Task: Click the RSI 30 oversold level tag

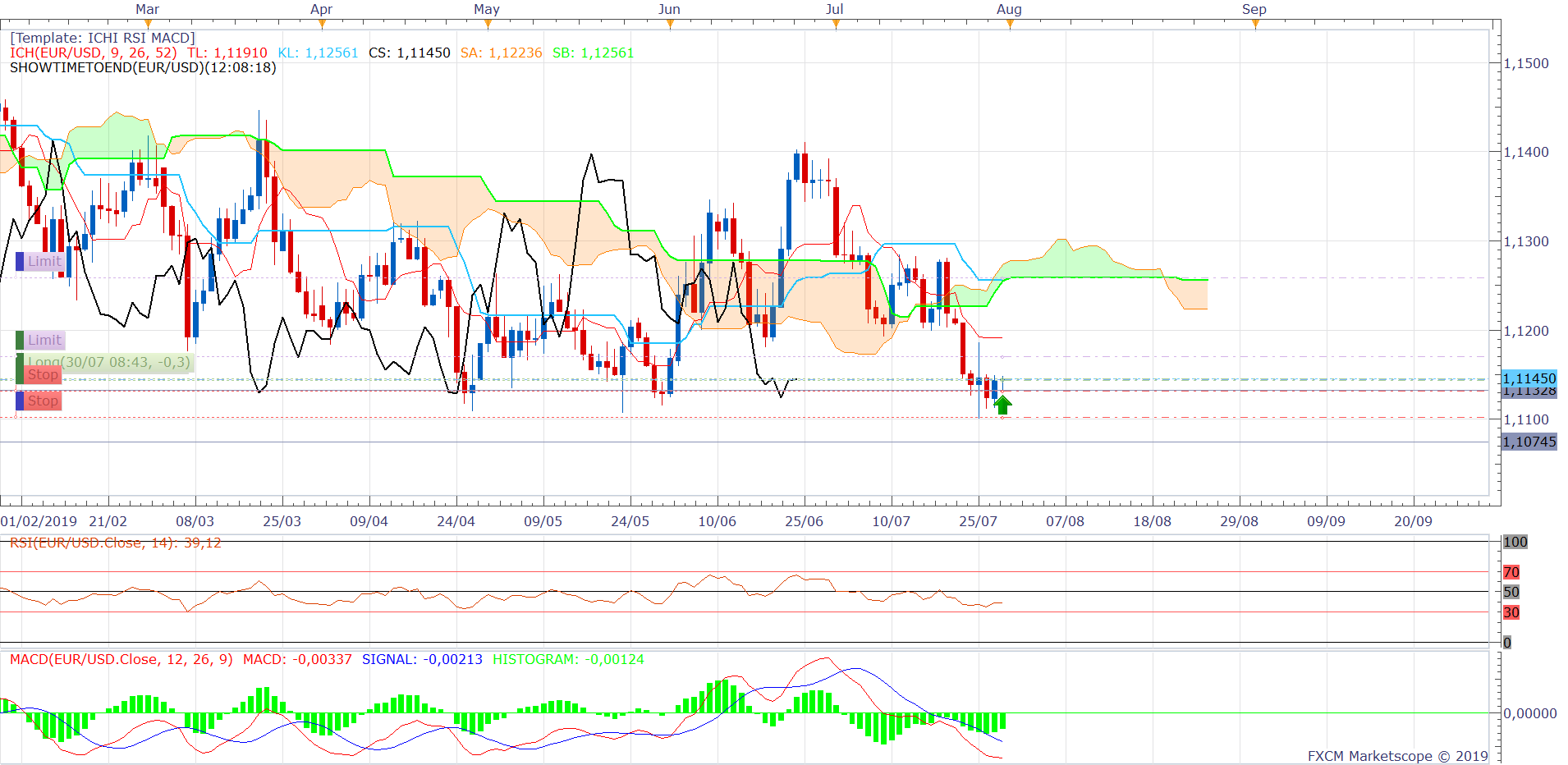Action: tap(1511, 612)
